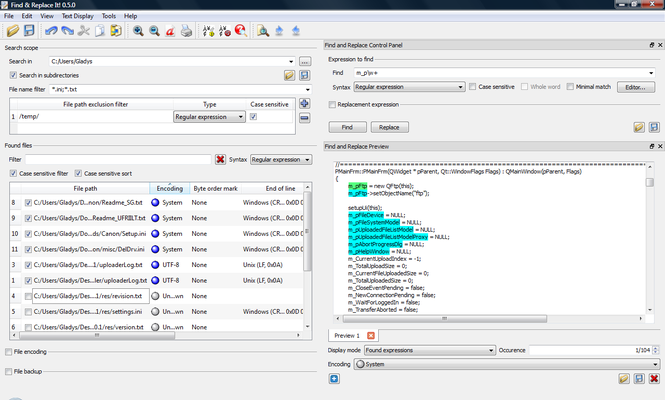Enable the Minimal match checkbox
The width and height of the screenshot is (665, 400).
[570, 87]
